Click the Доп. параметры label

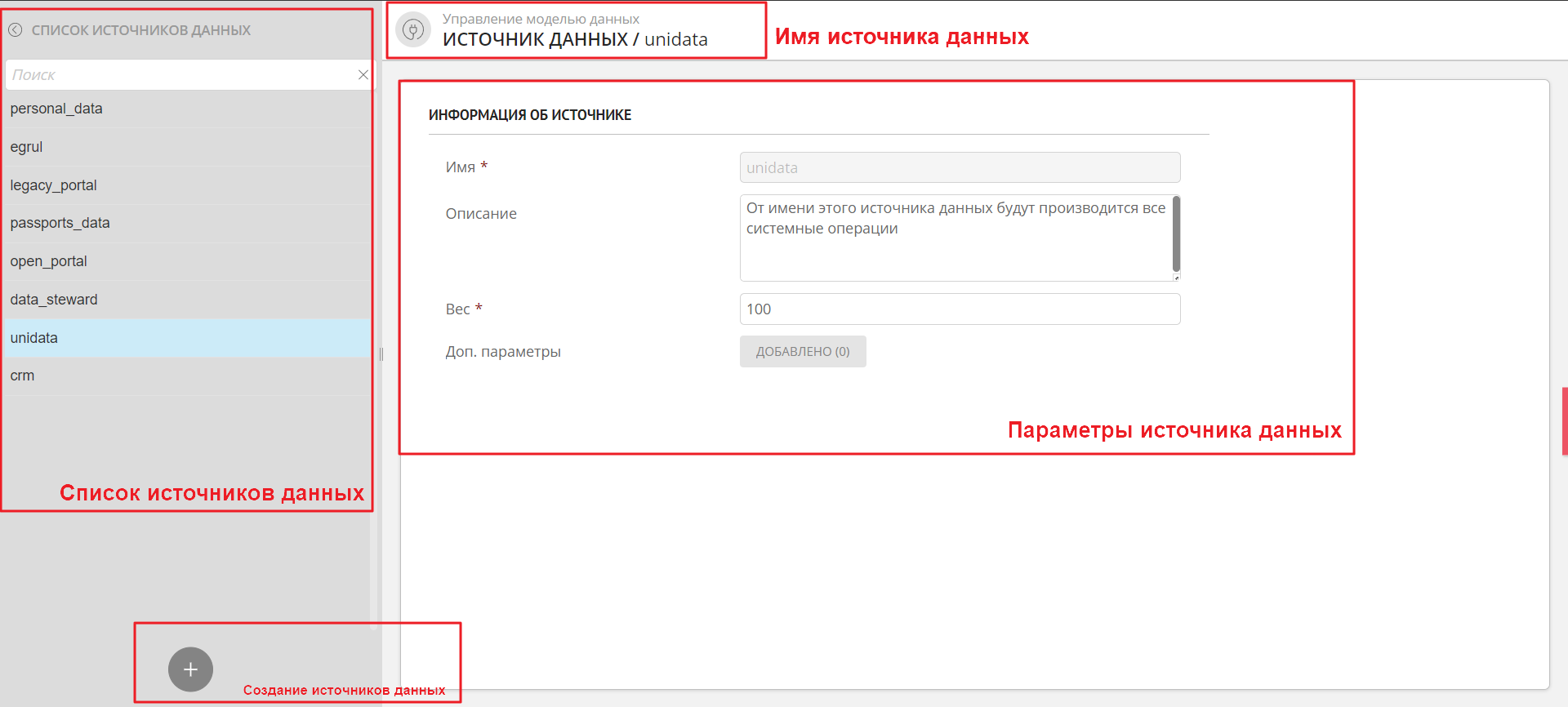503,352
